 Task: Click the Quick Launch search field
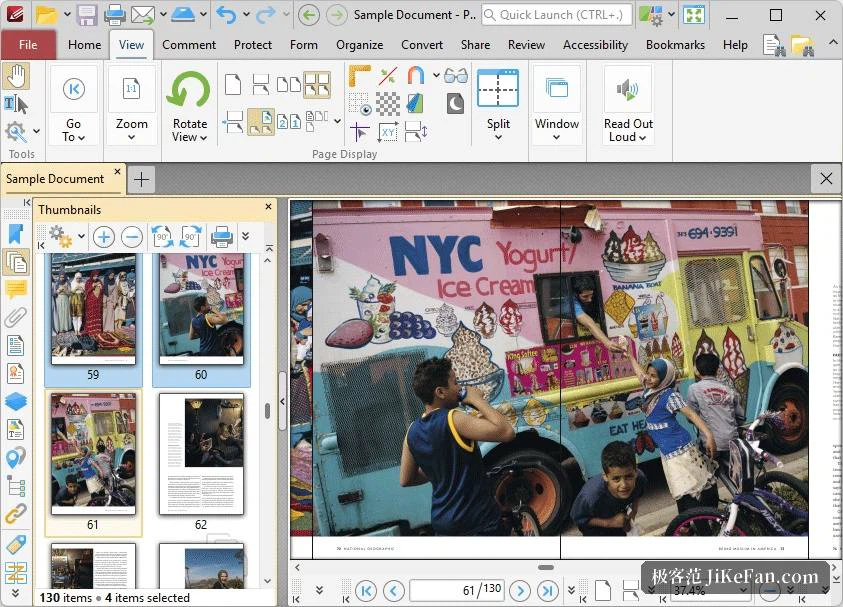pos(557,15)
